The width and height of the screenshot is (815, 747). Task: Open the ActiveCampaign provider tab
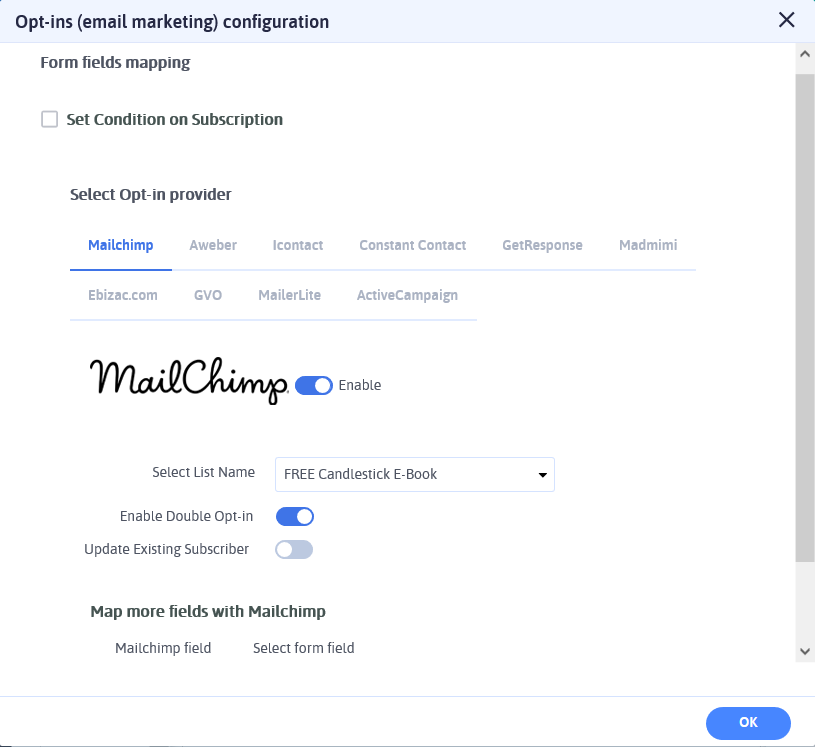click(407, 295)
